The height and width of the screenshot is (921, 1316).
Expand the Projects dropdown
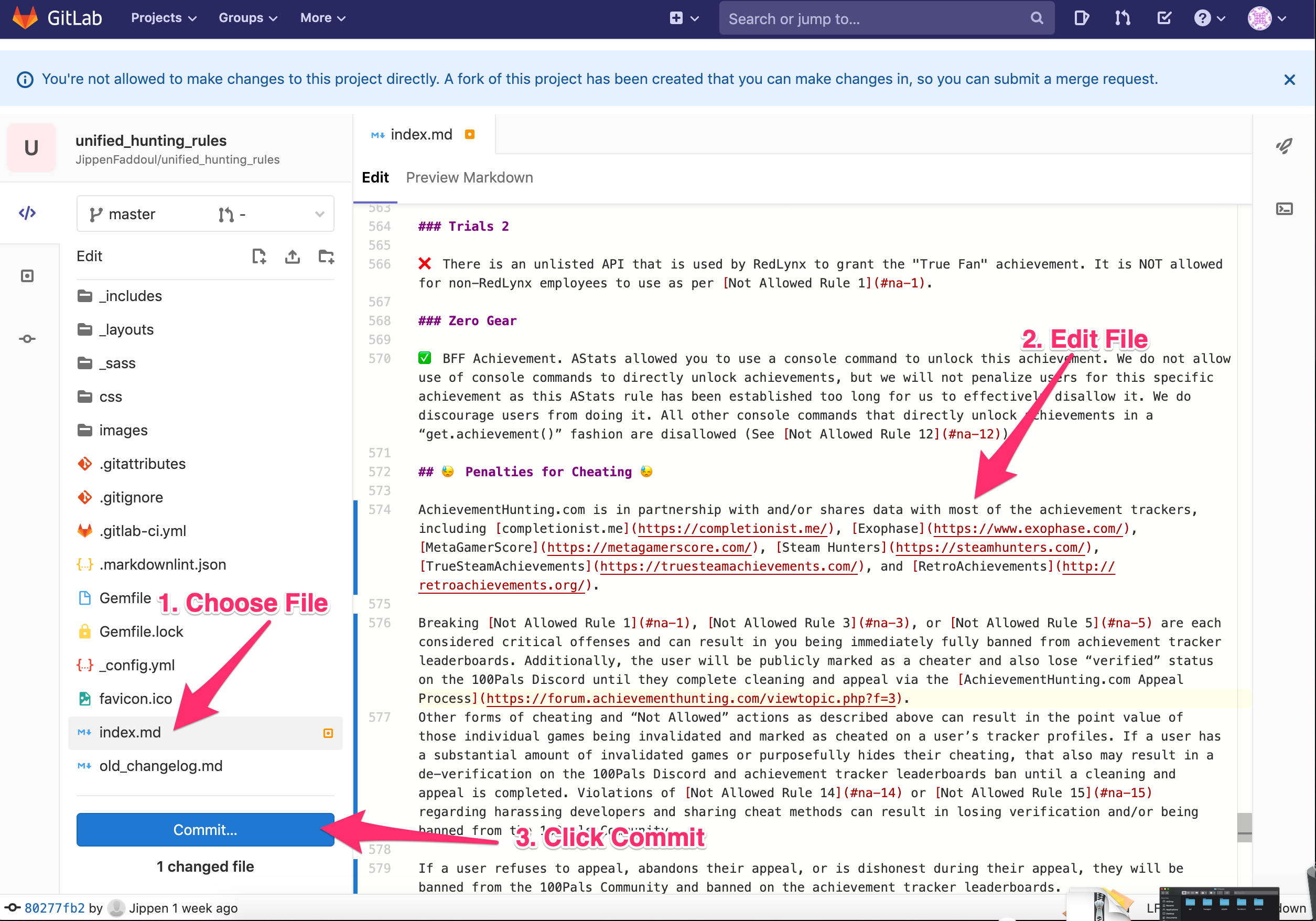164,18
